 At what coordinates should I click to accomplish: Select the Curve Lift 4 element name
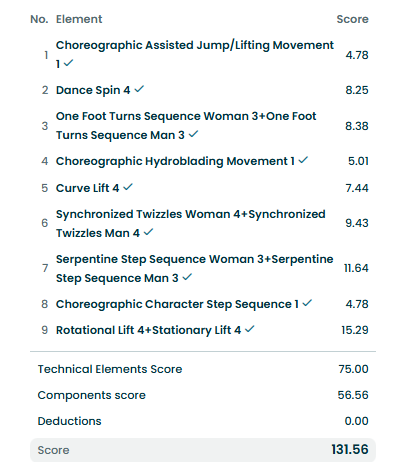point(87,188)
